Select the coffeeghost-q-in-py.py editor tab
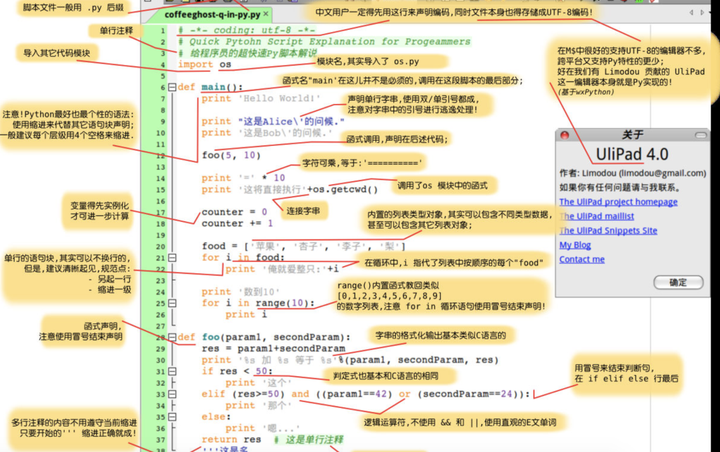720x452 pixels. pyautogui.click(x=212, y=15)
